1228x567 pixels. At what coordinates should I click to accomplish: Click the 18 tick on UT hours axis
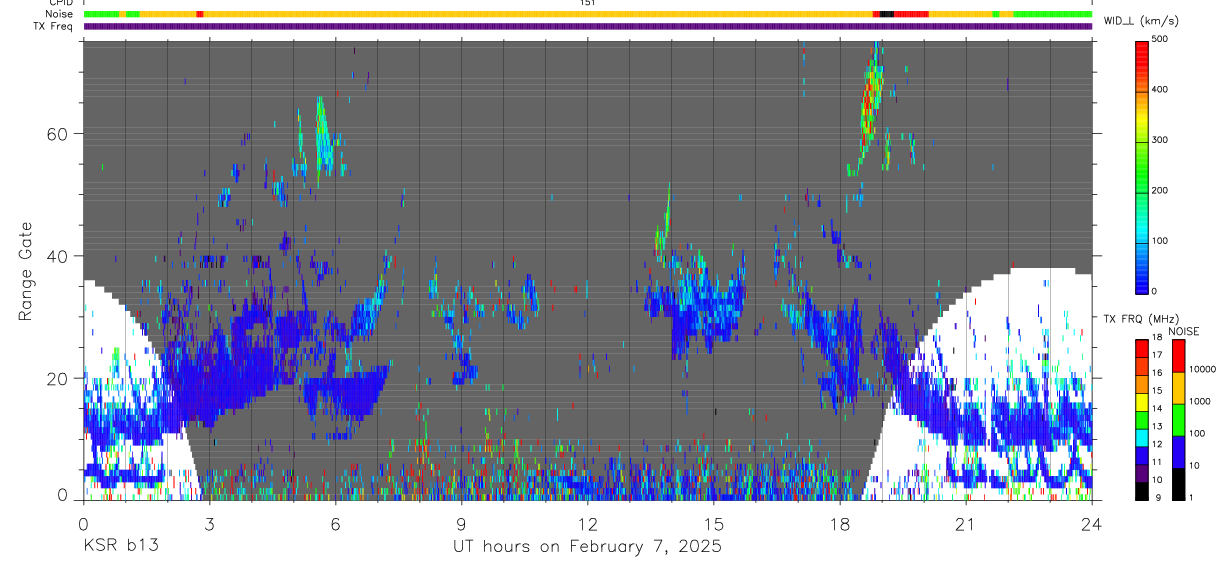840,523
